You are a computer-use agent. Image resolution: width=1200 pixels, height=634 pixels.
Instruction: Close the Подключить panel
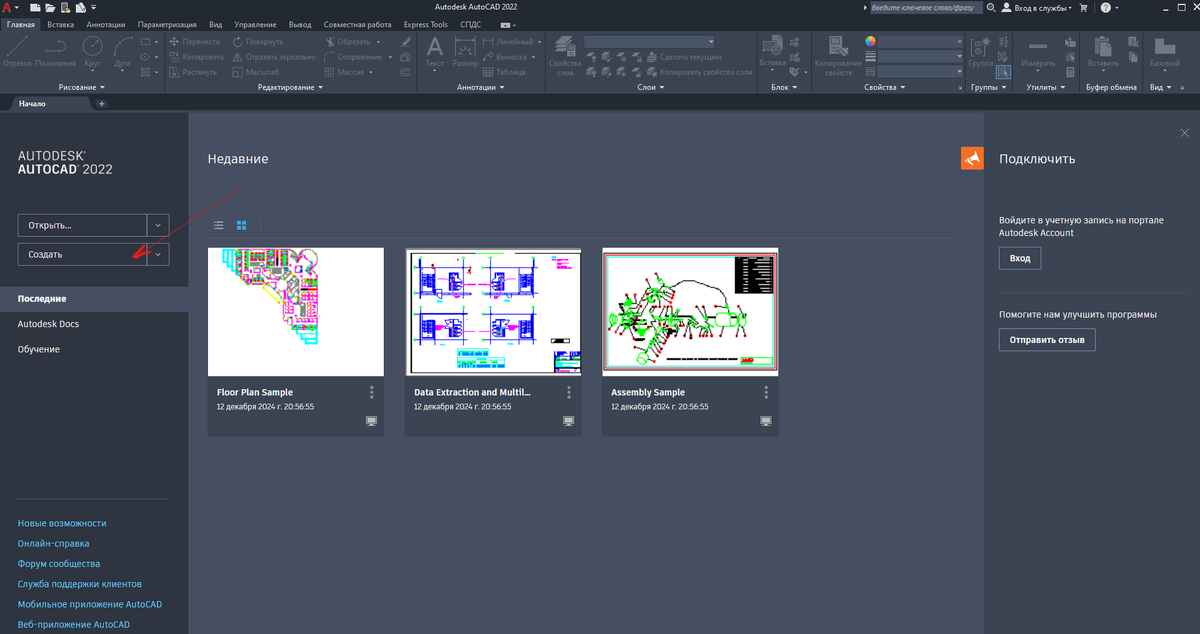(x=1185, y=132)
